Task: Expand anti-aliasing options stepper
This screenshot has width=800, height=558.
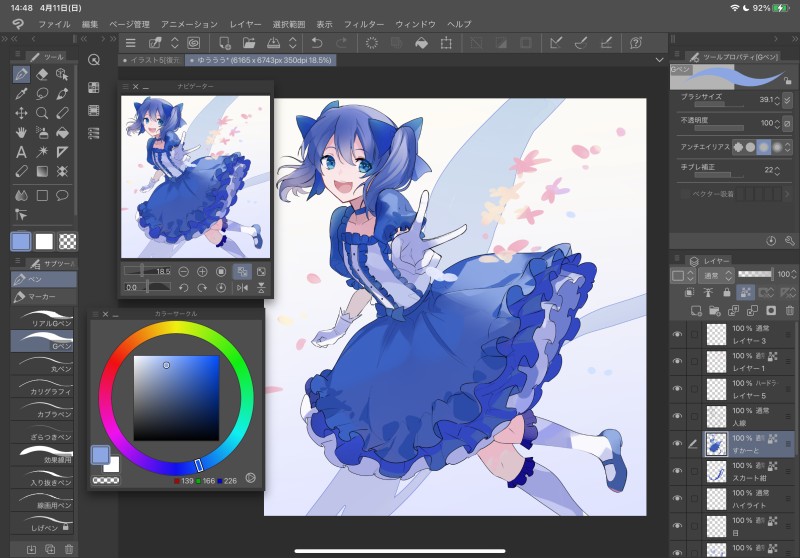Action: click(x=787, y=147)
